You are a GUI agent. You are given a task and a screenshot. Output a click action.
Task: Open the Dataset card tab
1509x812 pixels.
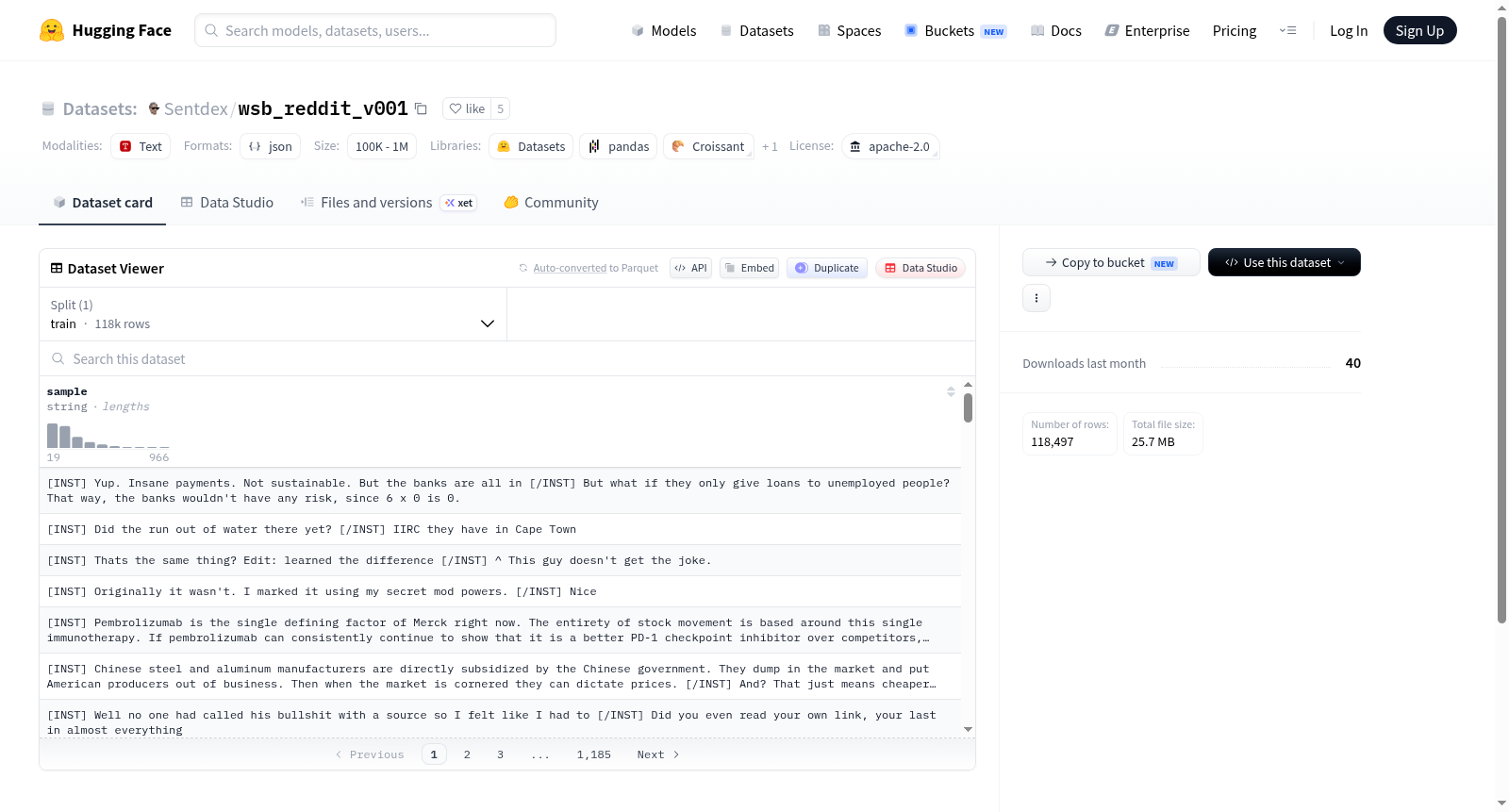103,203
